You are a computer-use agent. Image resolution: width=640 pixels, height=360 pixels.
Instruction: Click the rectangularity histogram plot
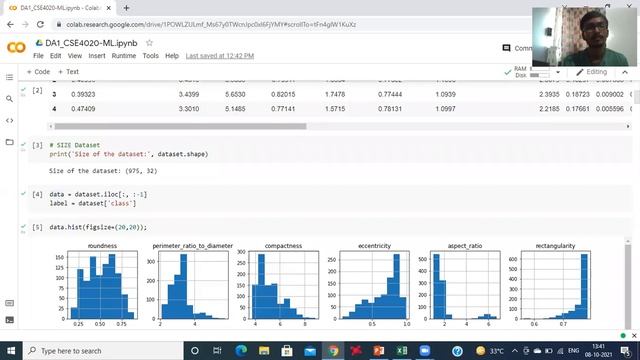click(556, 285)
